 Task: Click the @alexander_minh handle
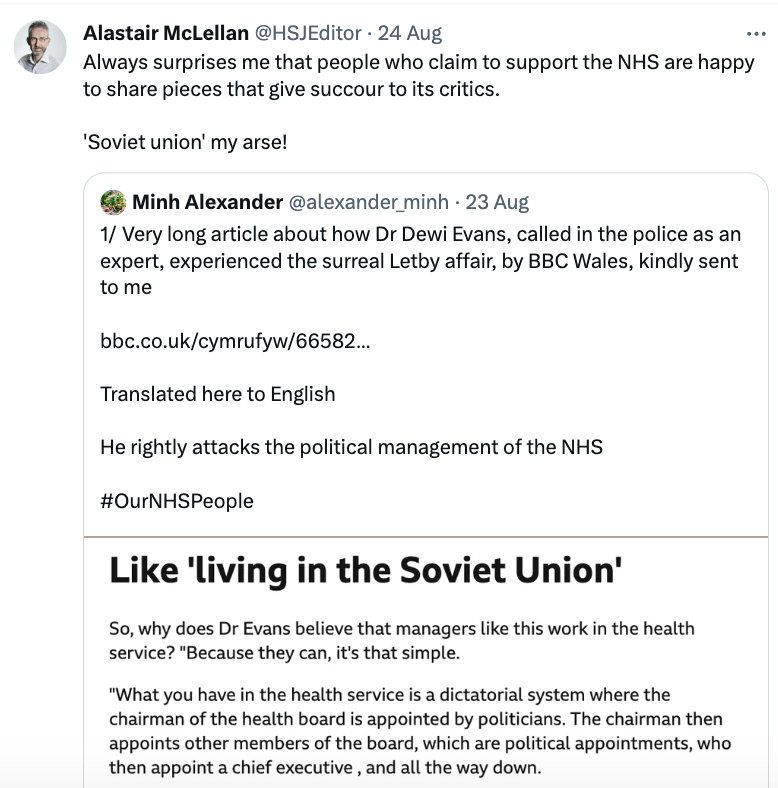[x=368, y=202]
